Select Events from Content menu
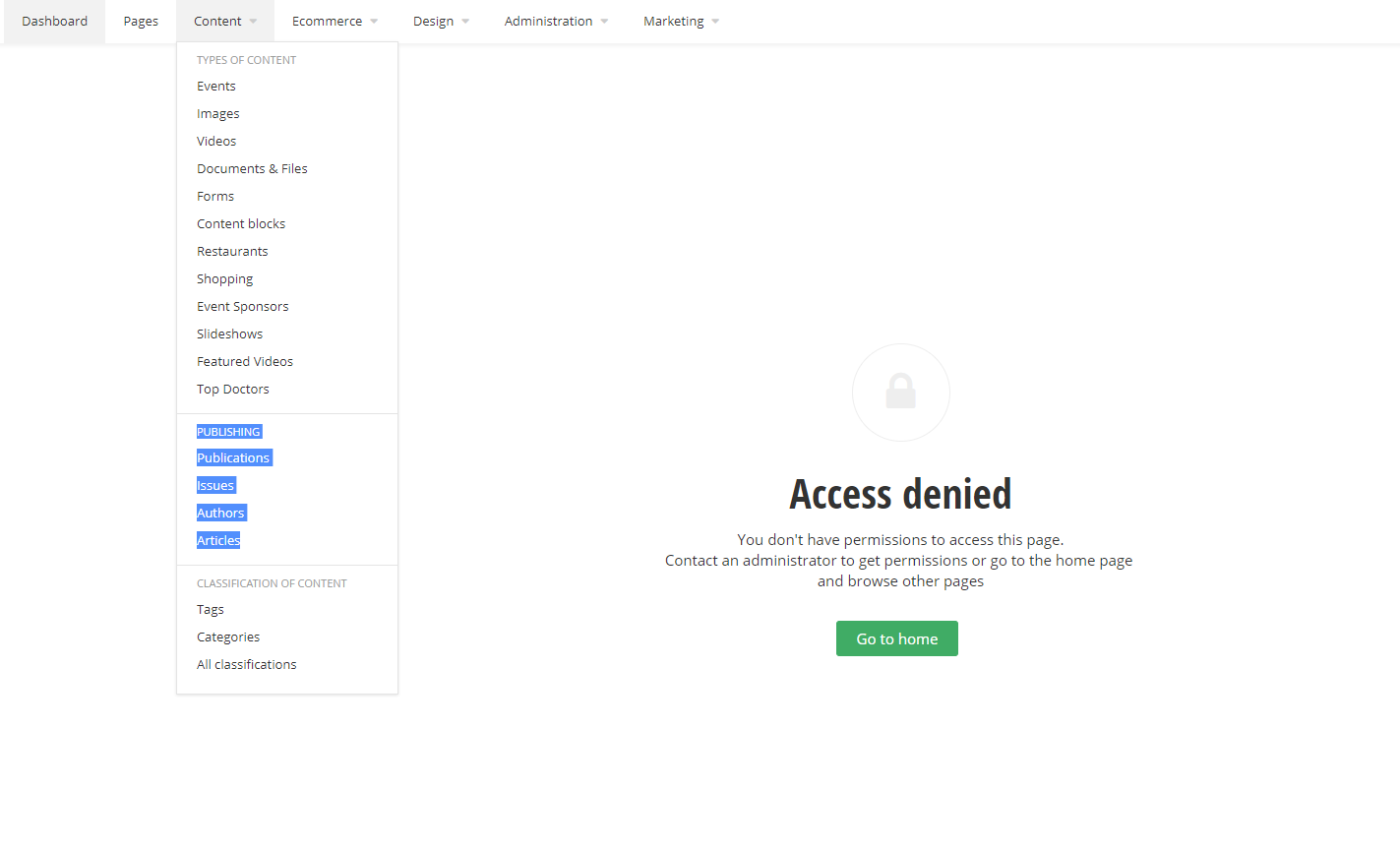The image size is (1400, 849). click(216, 87)
